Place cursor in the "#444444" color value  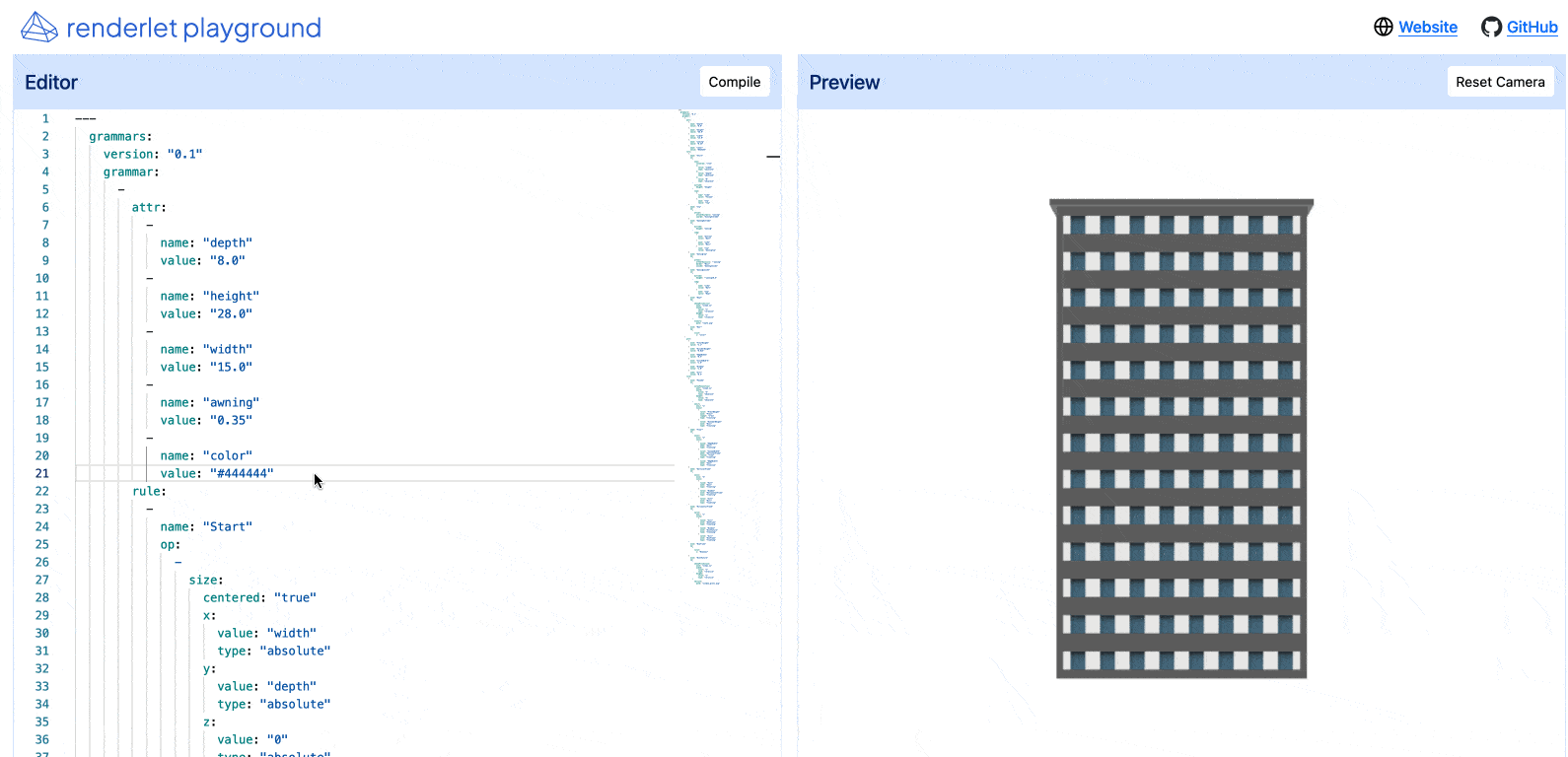(x=242, y=474)
